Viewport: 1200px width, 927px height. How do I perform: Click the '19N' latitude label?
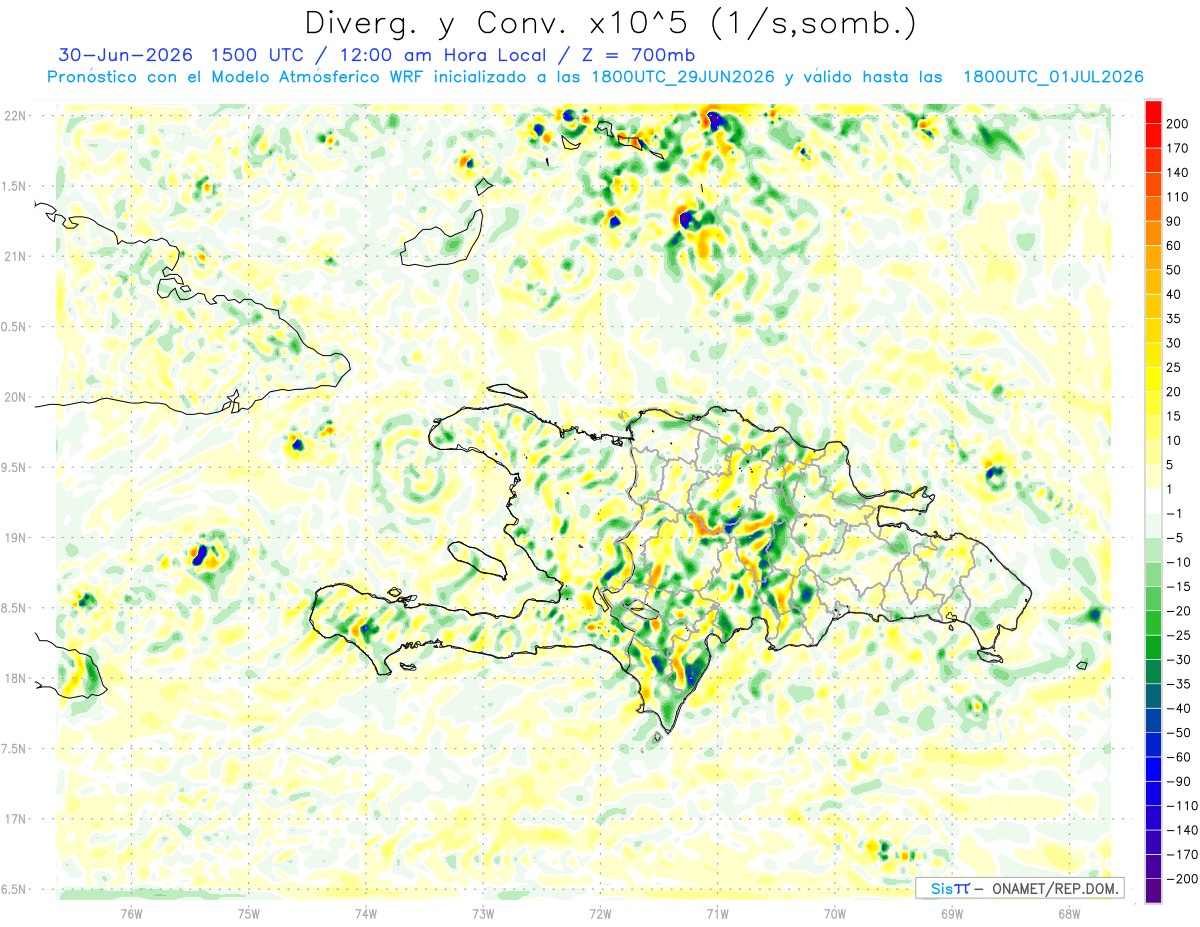click(16, 538)
